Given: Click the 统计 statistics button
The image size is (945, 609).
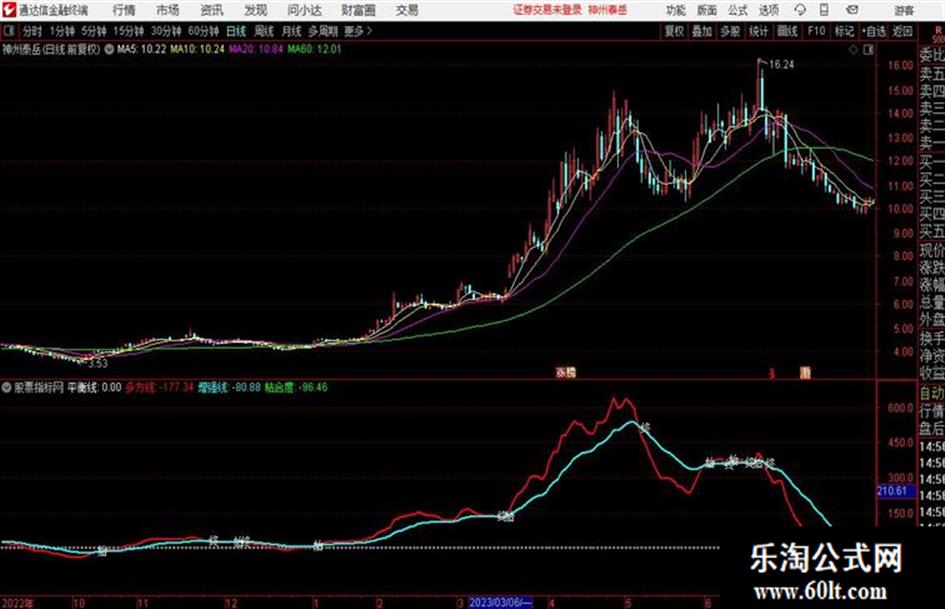Looking at the screenshot, I should pyautogui.click(x=758, y=31).
